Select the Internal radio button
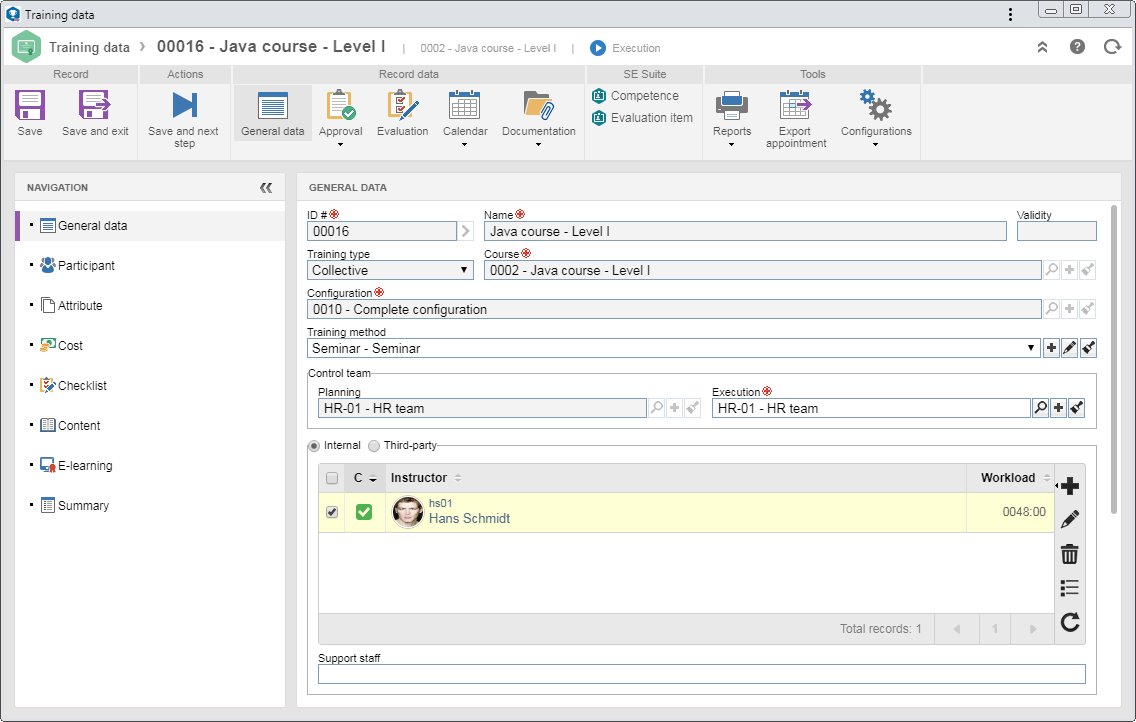Image resolution: width=1136 pixels, height=722 pixels. [314, 446]
